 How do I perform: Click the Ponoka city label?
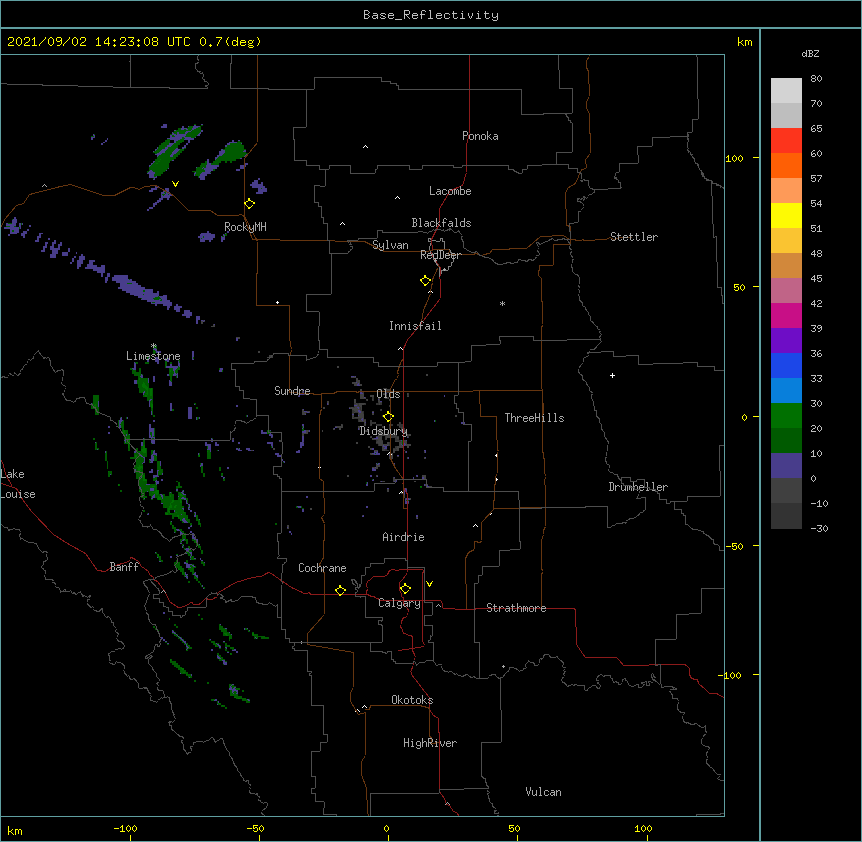(x=480, y=136)
